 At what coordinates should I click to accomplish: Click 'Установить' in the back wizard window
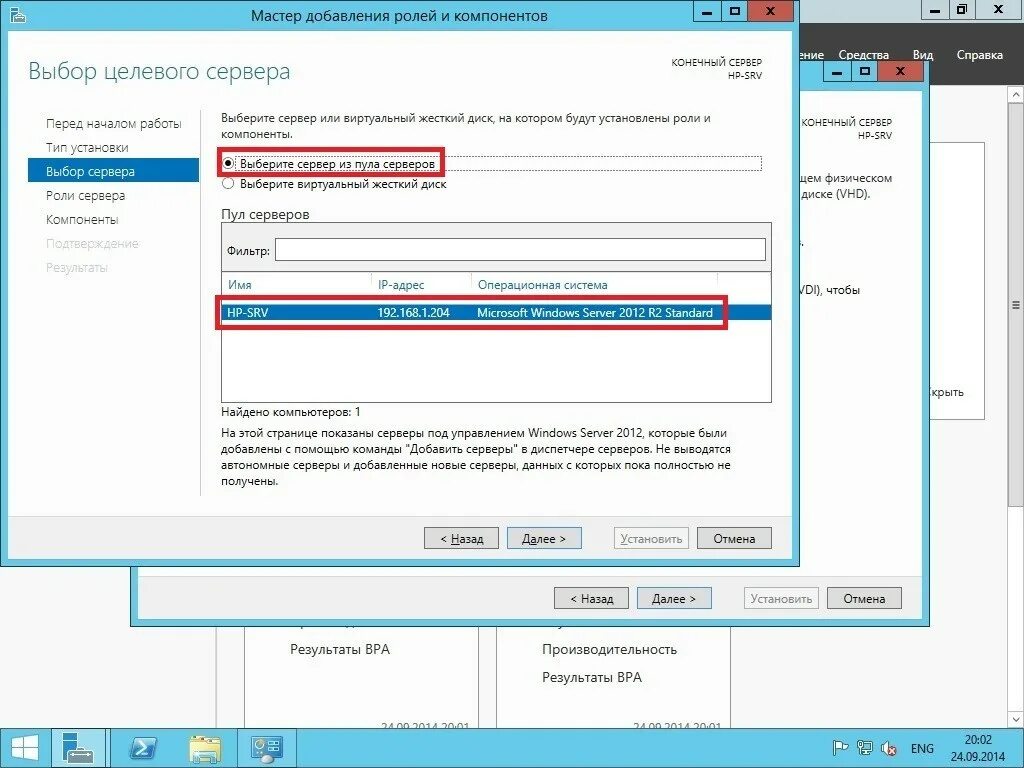781,598
